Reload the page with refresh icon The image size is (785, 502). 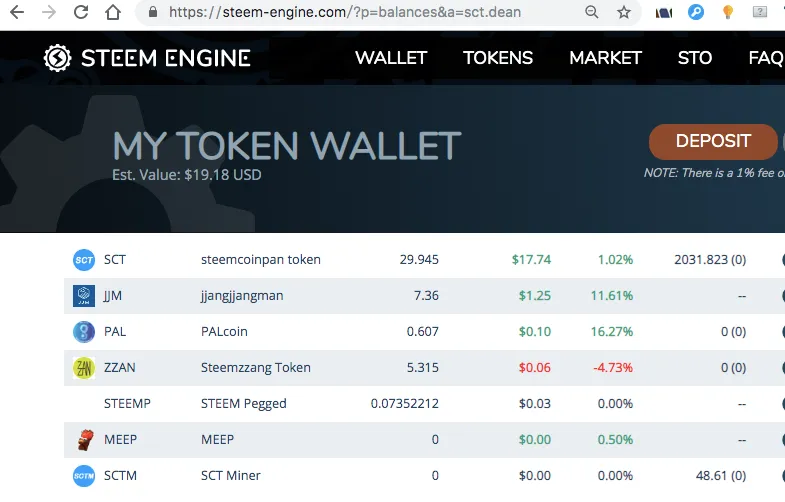pyautogui.click(x=81, y=12)
